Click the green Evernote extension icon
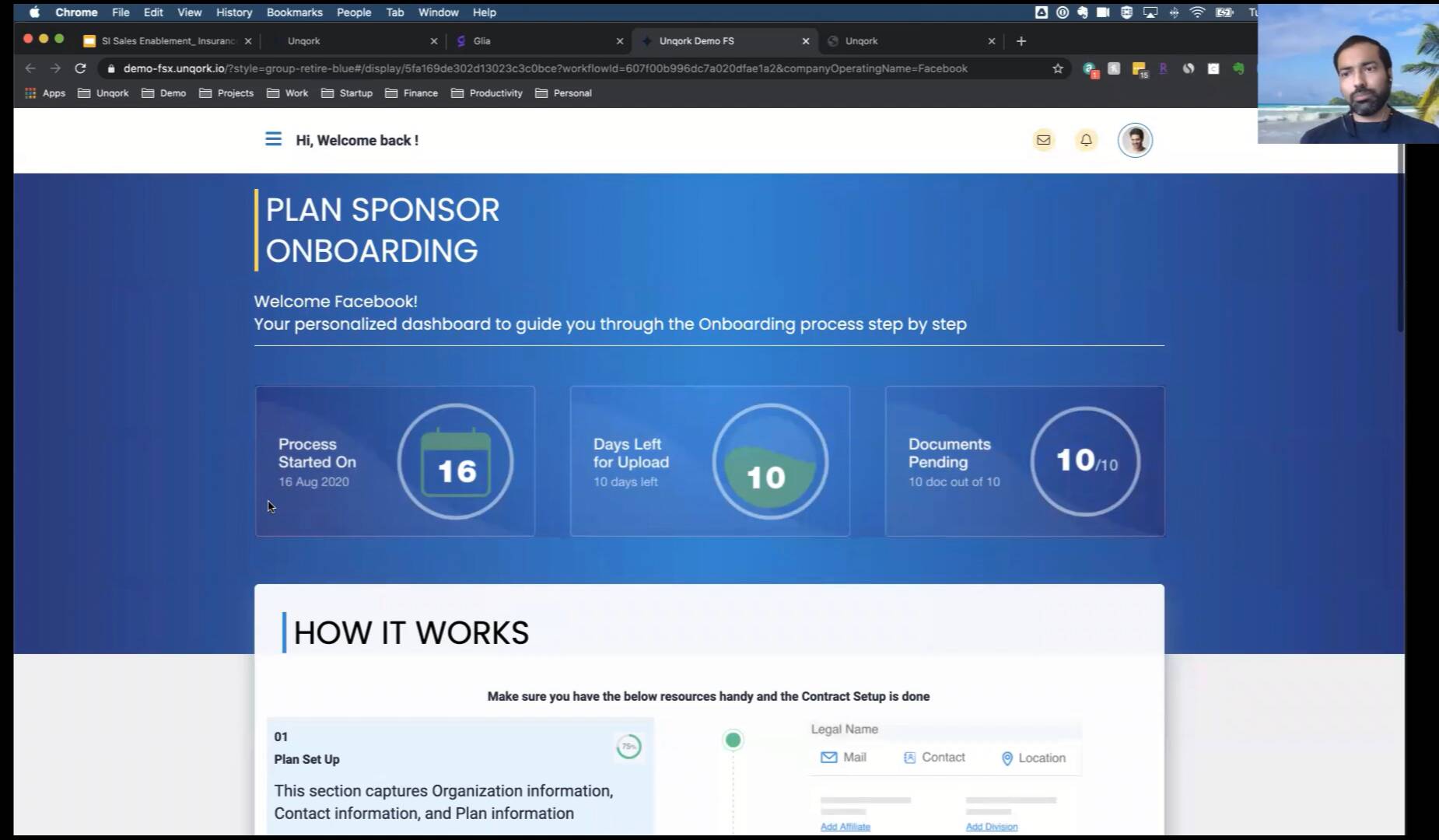 pos(1238,68)
